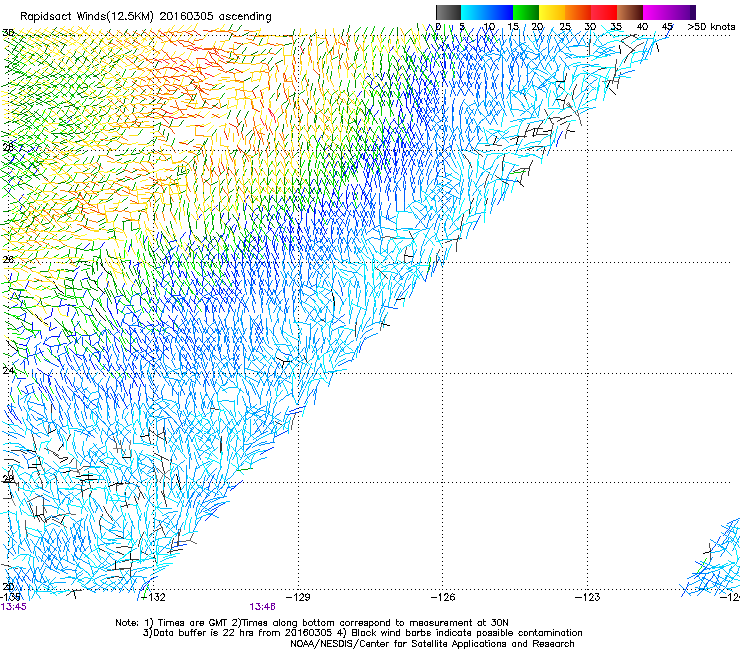Click the 'Data buffer is 22 hrs' note line
The height and width of the screenshot is (650, 740).
point(362,633)
